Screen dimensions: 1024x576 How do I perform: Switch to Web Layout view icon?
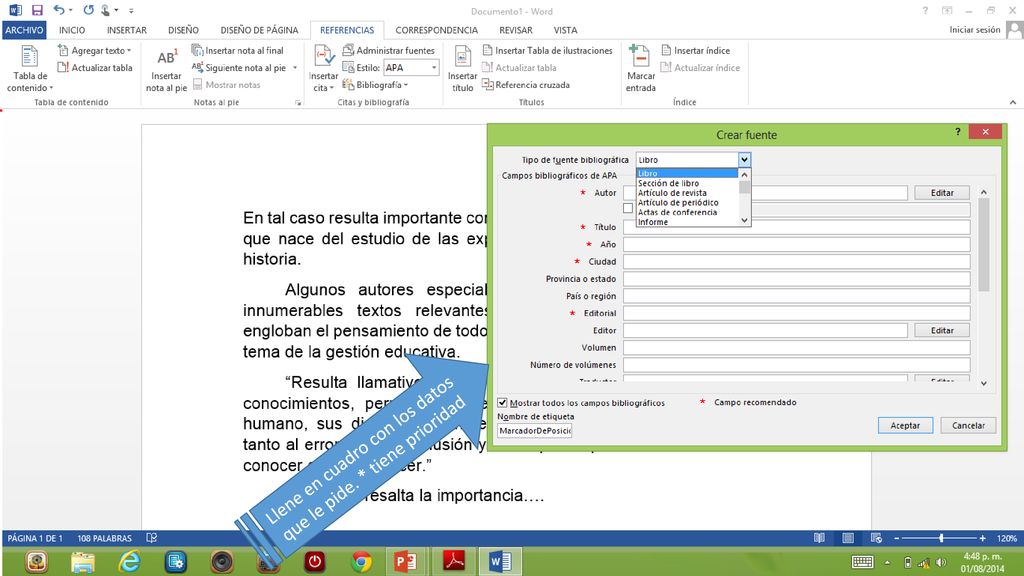coord(876,538)
